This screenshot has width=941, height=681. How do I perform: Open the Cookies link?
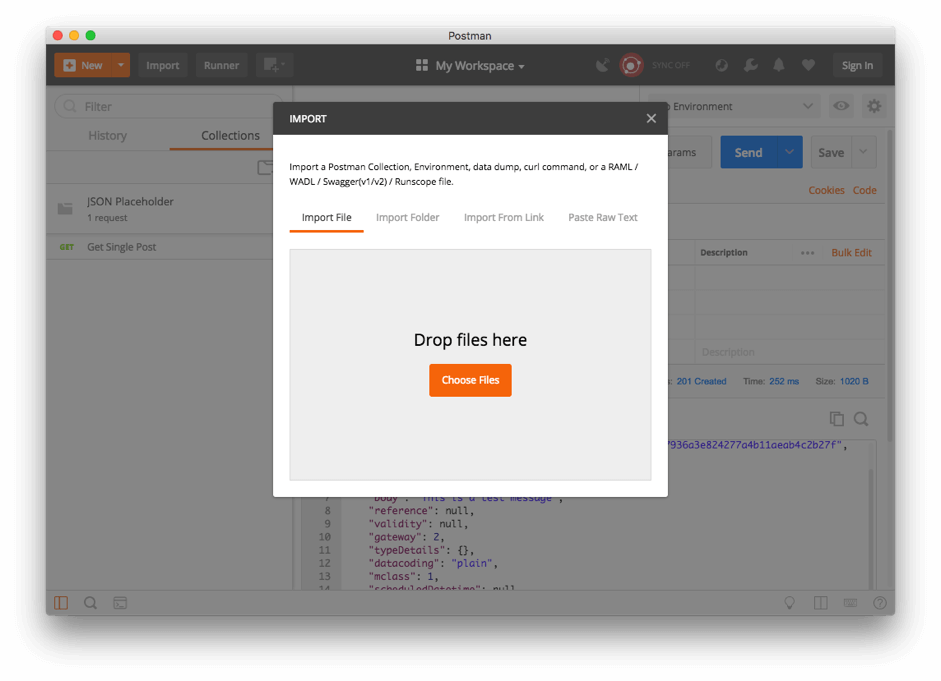click(x=826, y=190)
